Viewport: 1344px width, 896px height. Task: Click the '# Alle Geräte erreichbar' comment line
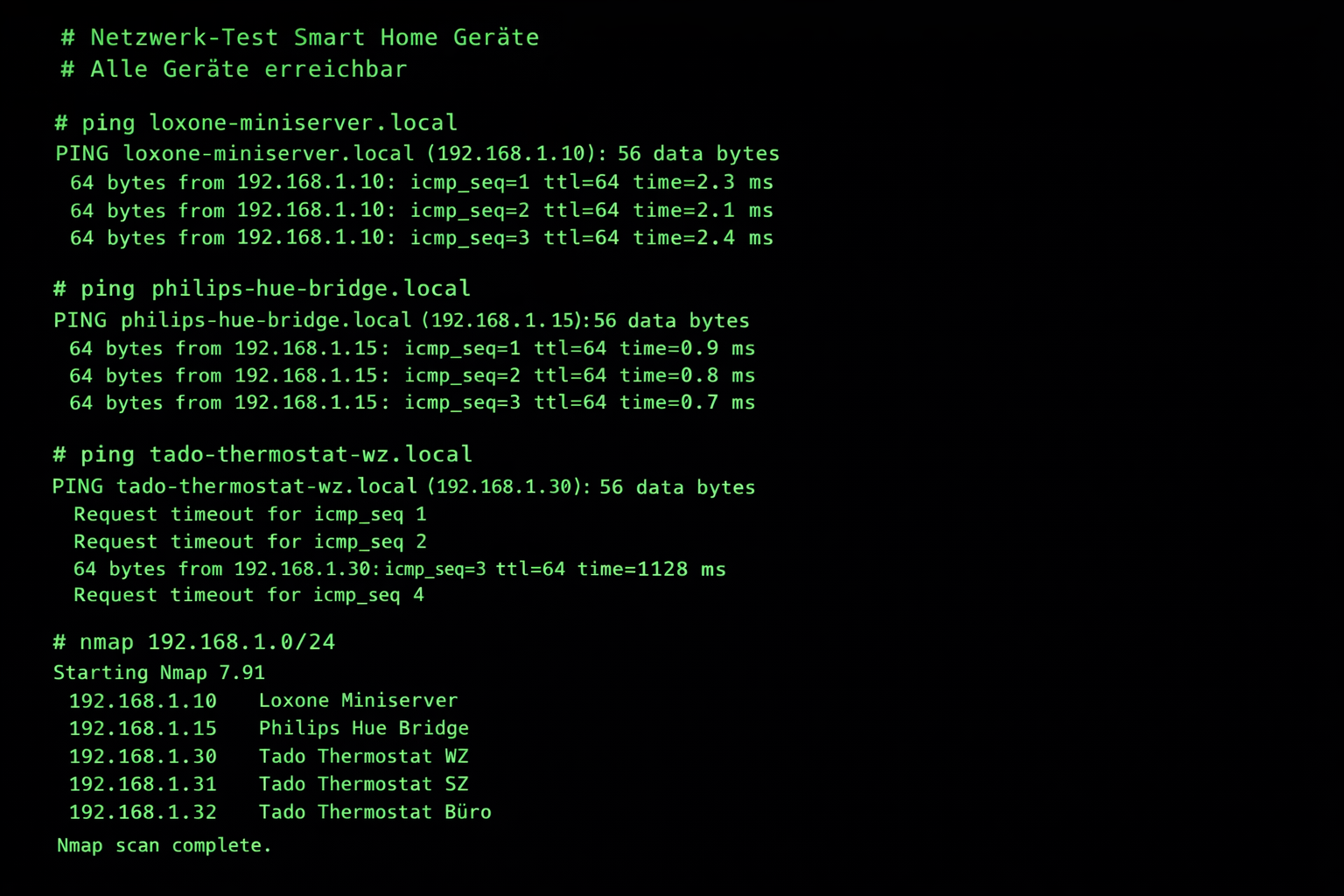(234, 69)
